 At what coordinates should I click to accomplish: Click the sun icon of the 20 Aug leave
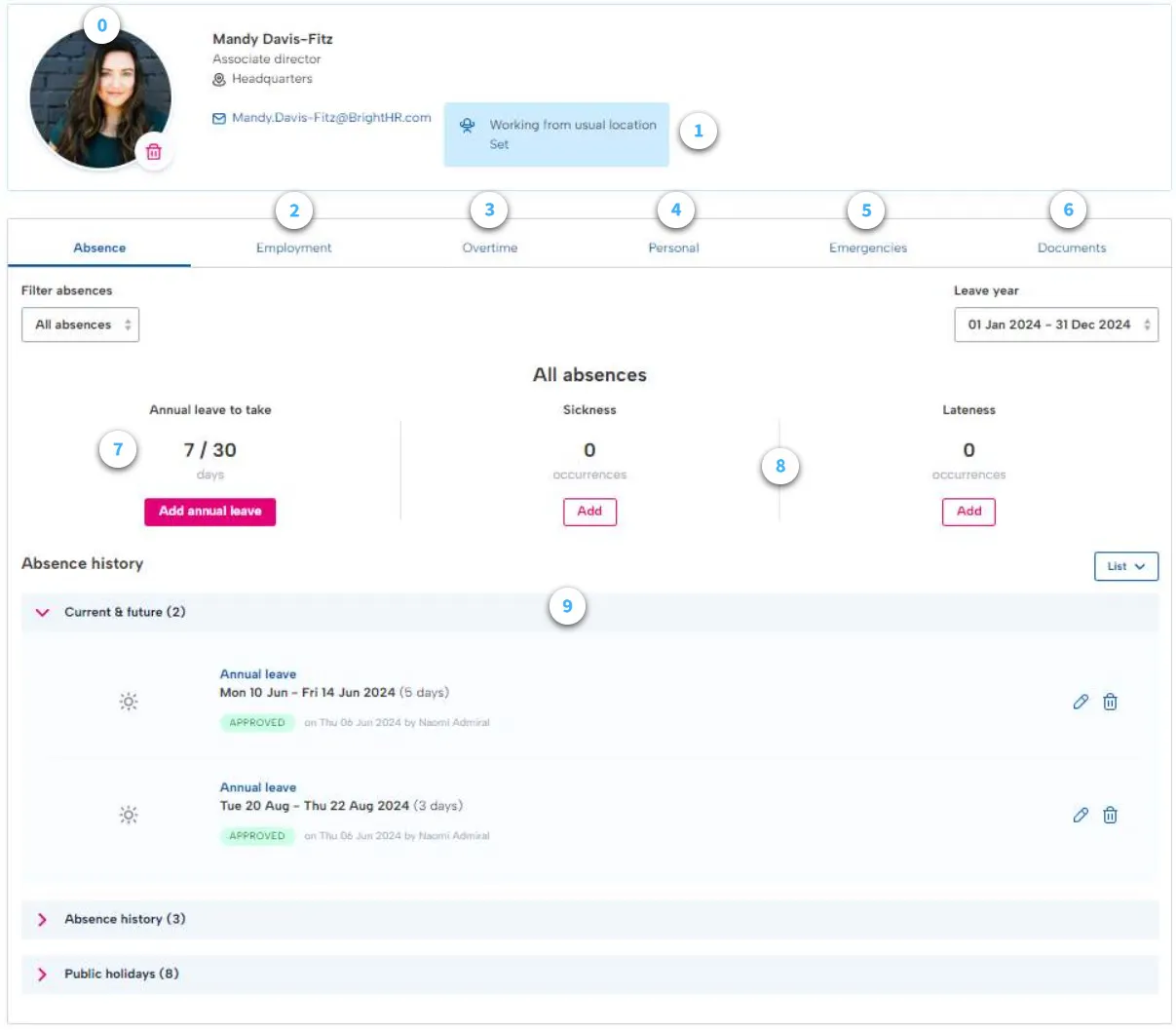point(129,815)
